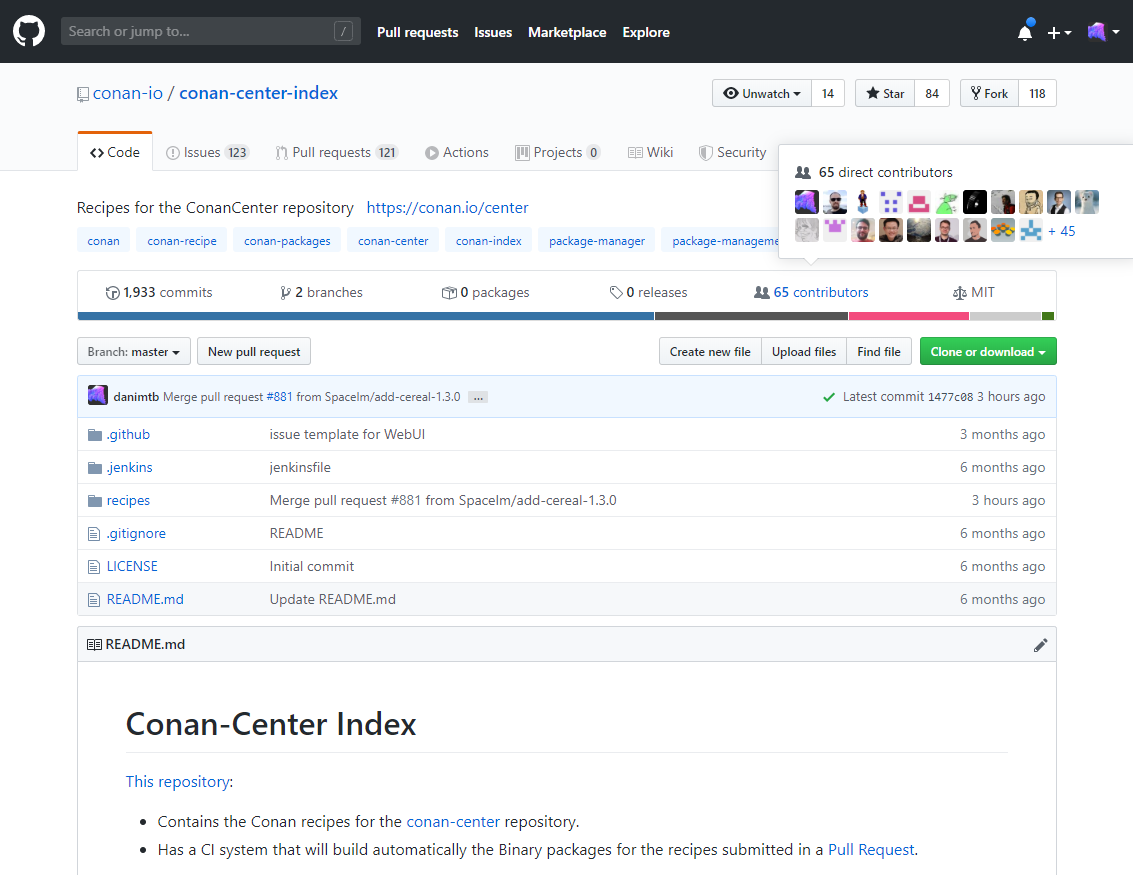Open the .jenkins folder
Screen dimensions: 1133x875
coord(130,467)
